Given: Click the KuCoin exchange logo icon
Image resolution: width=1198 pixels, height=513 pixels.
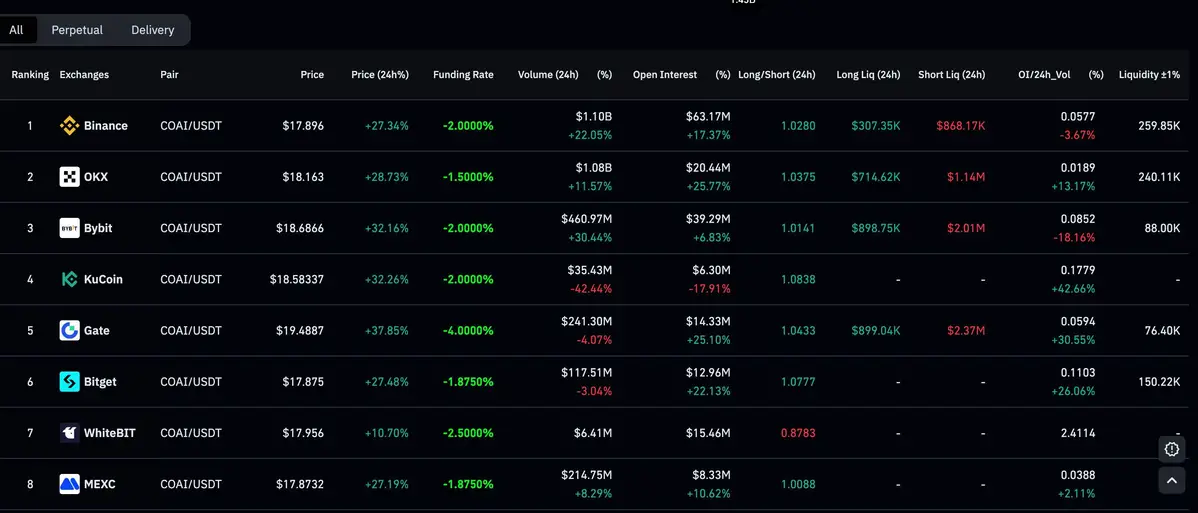Looking at the screenshot, I should (69, 279).
